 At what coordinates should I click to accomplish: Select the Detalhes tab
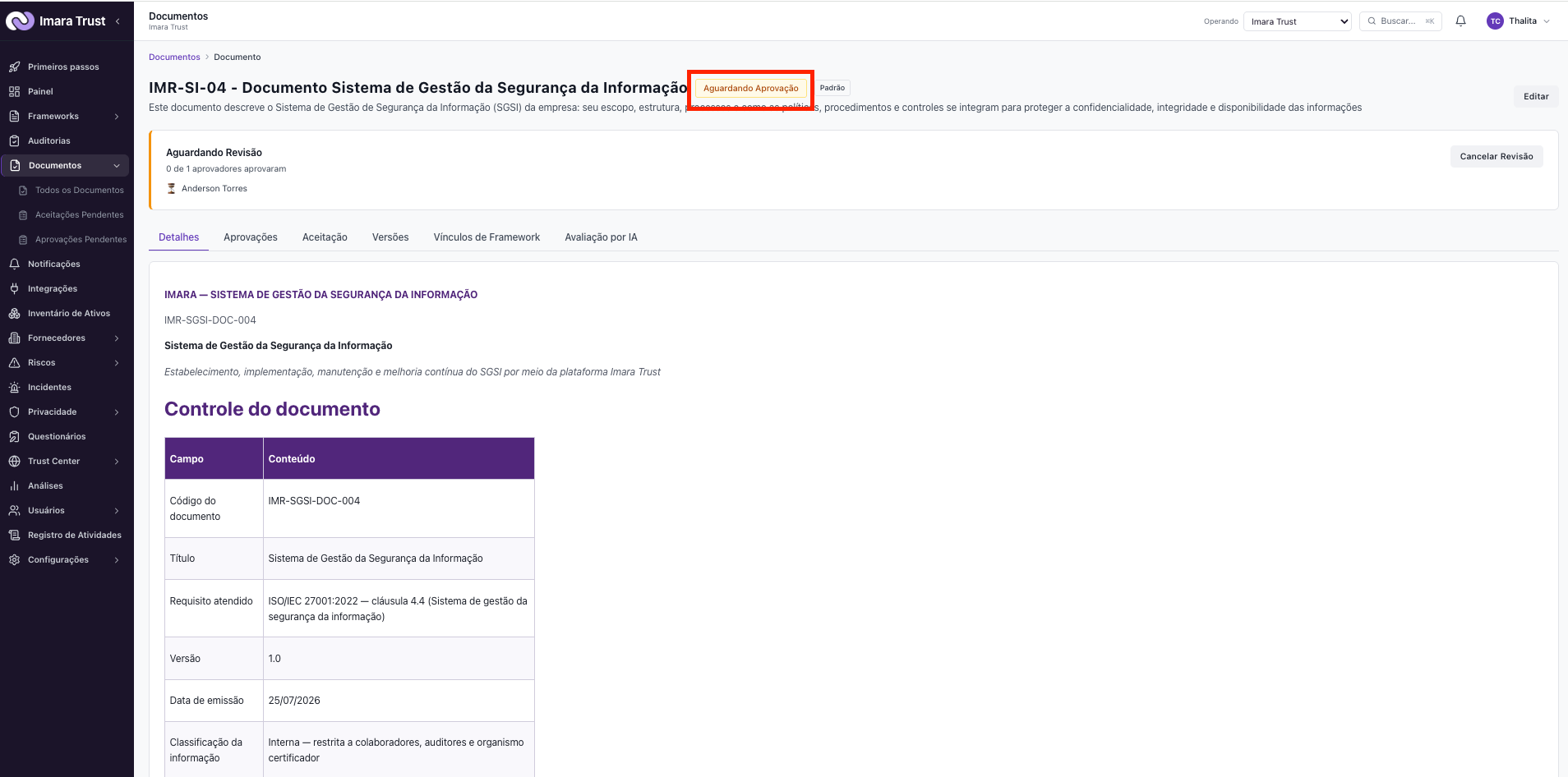click(x=178, y=237)
